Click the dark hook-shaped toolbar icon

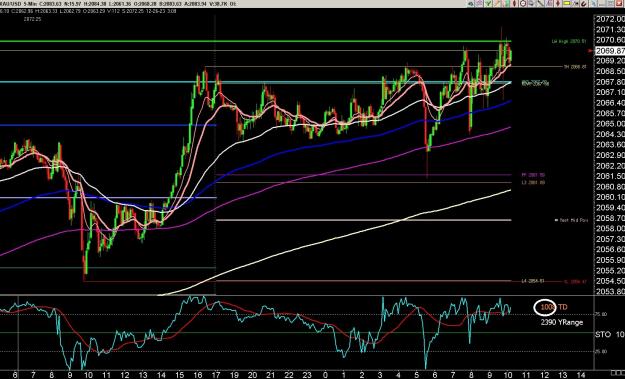click(x=584, y=4)
